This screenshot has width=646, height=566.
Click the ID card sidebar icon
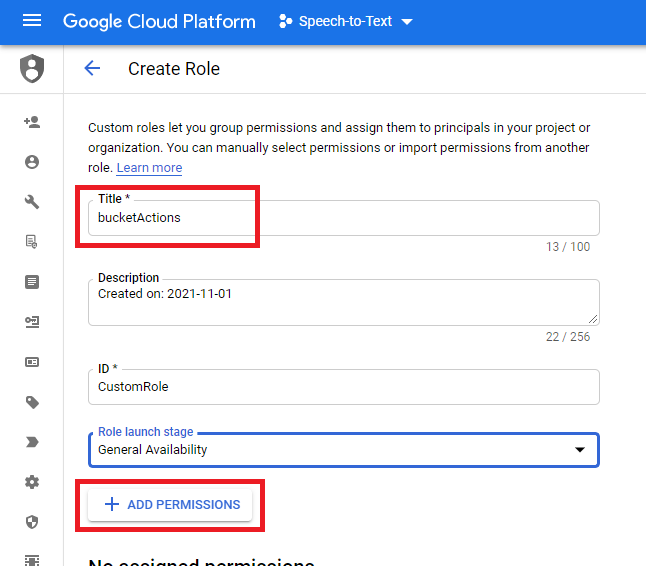[32, 362]
